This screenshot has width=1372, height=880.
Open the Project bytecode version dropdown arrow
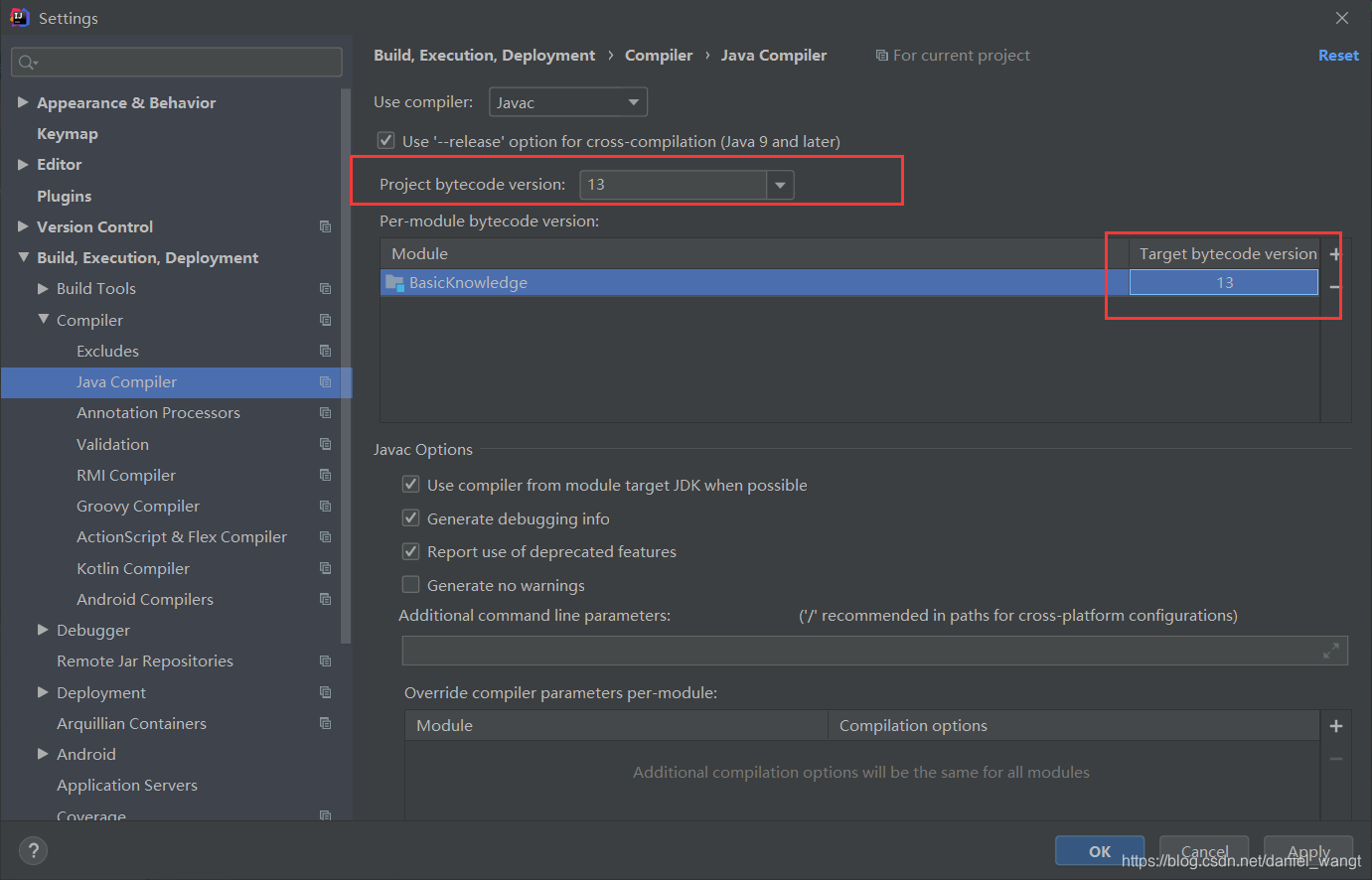pos(780,185)
